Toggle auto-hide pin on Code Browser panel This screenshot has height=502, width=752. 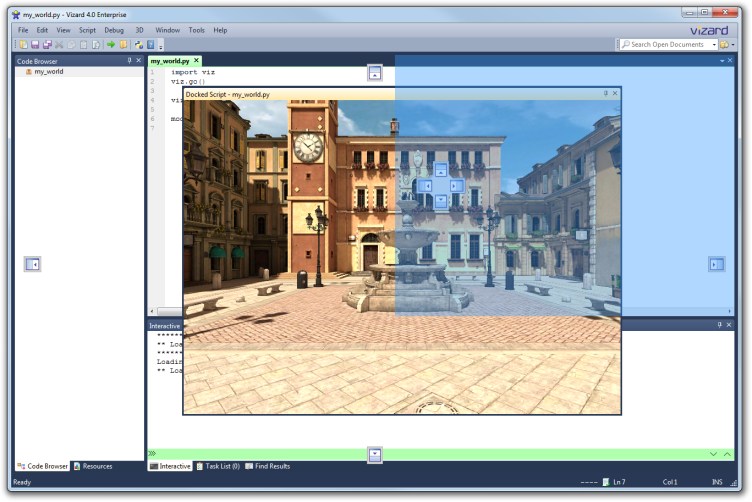pyautogui.click(x=129, y=61)
